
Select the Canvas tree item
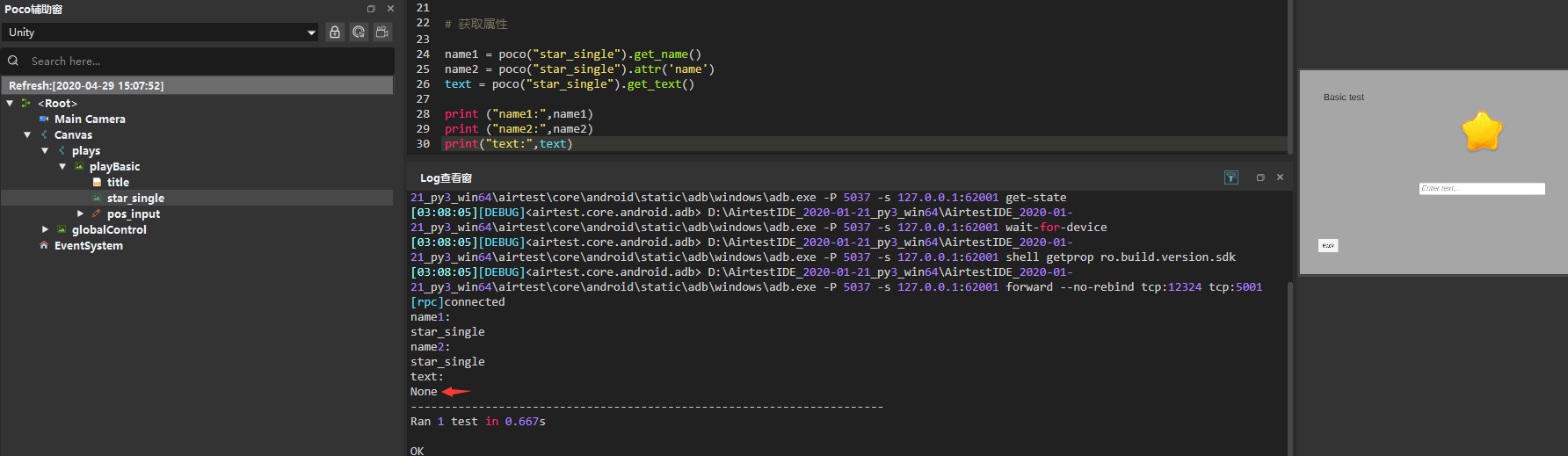tap(73, 135)
